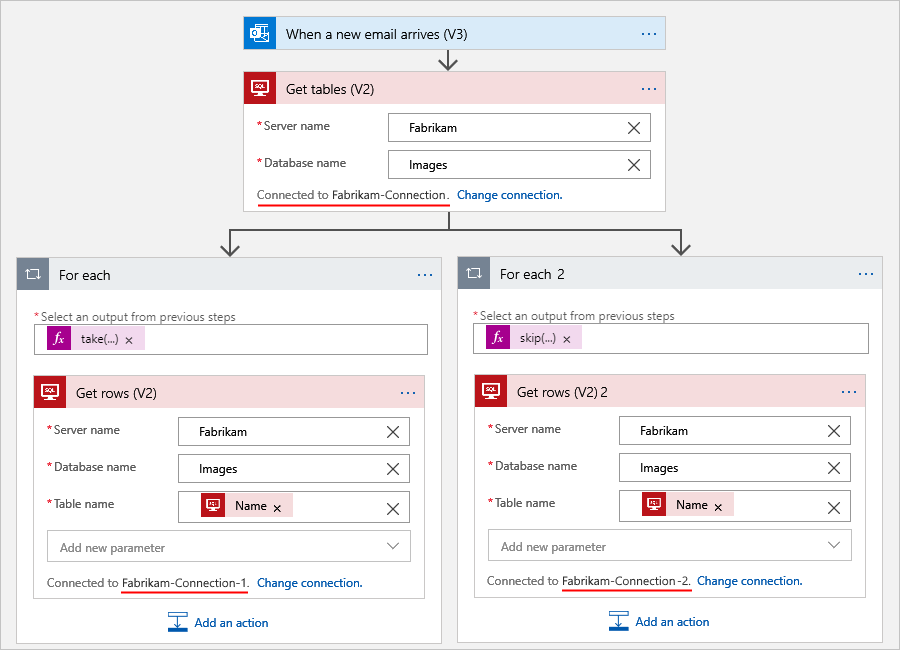
Task: Click the fx icon beside the skip(...) expression
Action: point(496,338)
